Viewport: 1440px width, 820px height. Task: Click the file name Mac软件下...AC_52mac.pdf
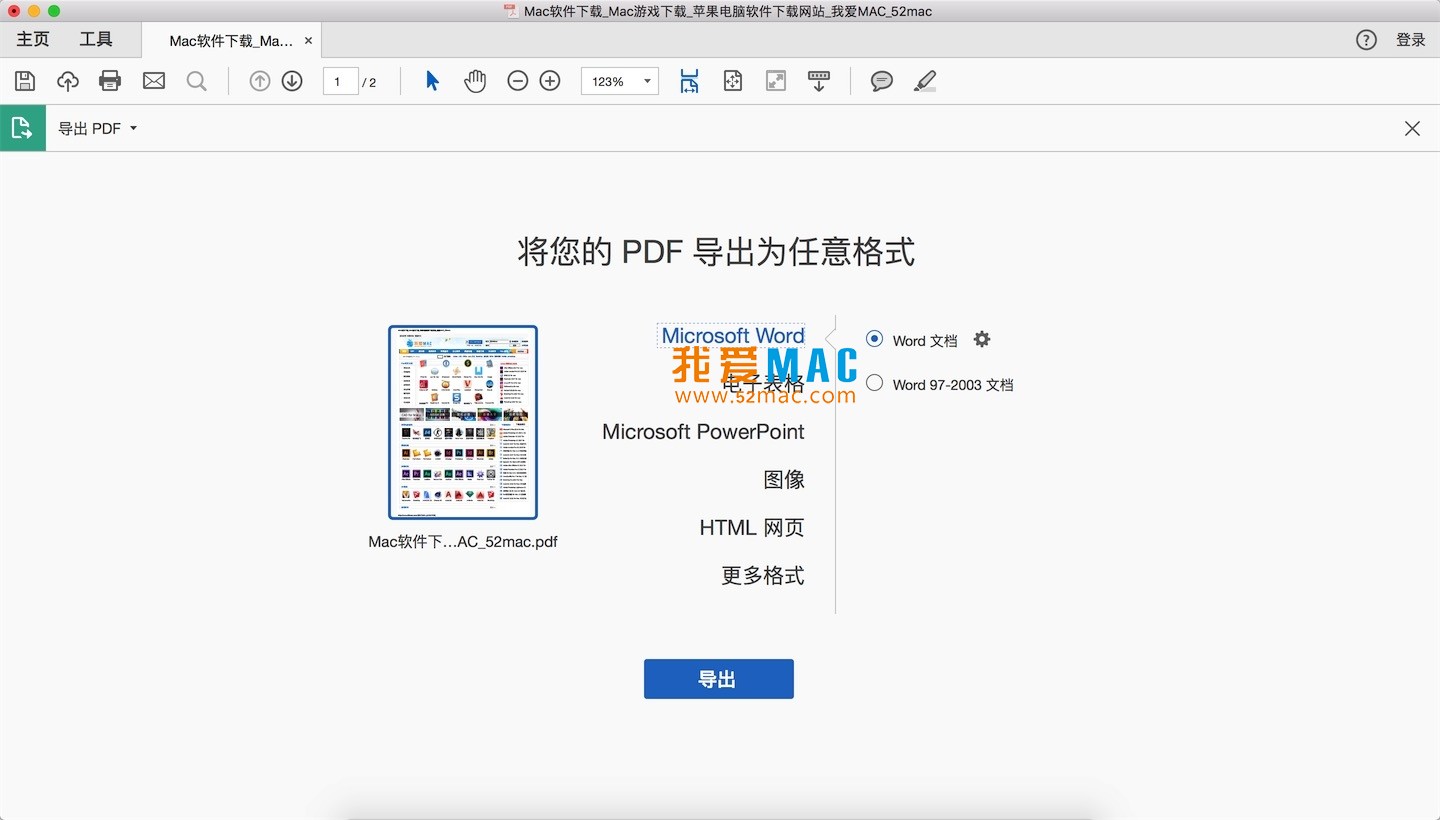coord(463,542)
